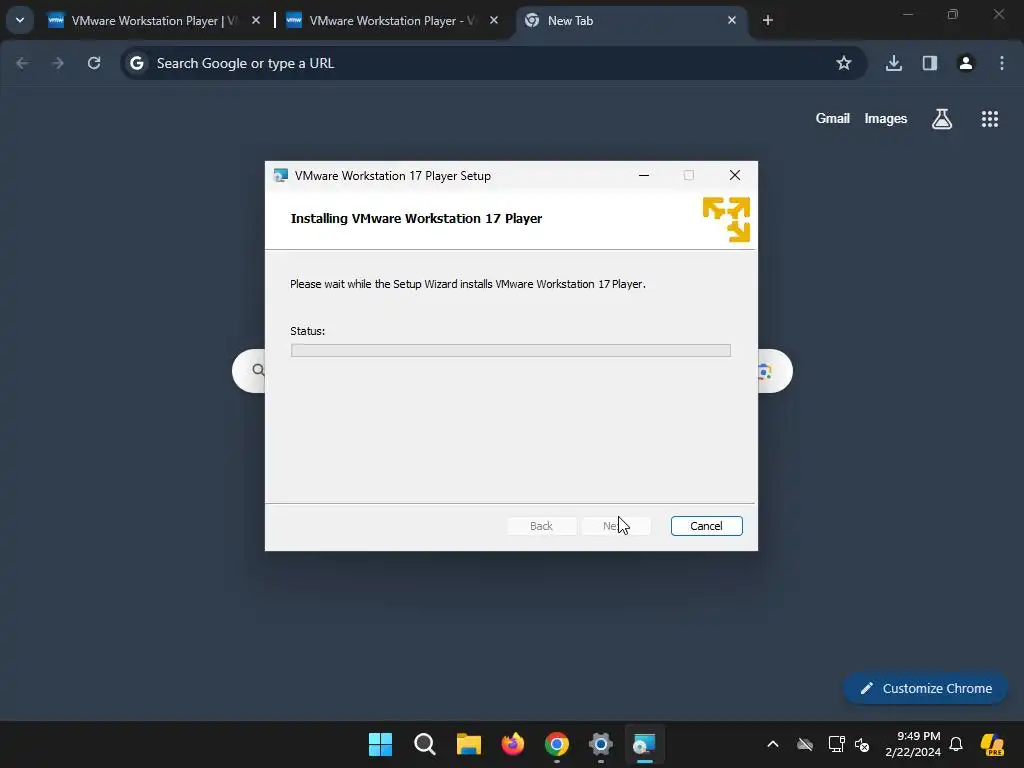Close the New Tab tab

731,20
